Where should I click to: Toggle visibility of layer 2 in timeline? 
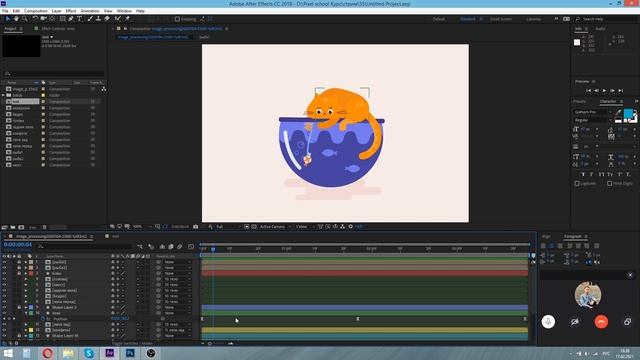click(x=4, y=268)
